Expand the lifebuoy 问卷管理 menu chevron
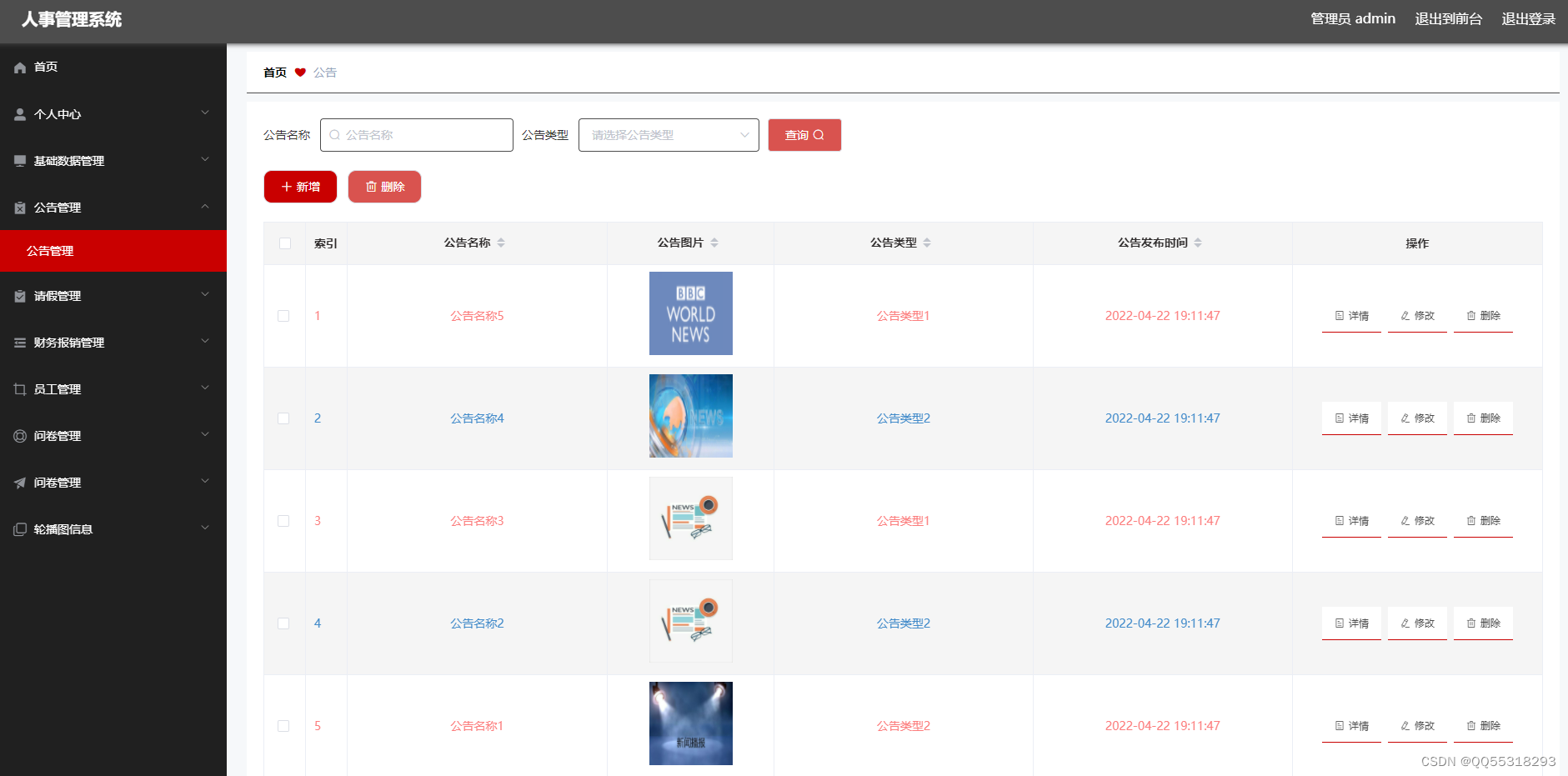This screenshot has width=1568, height=776. click(205, 434)
